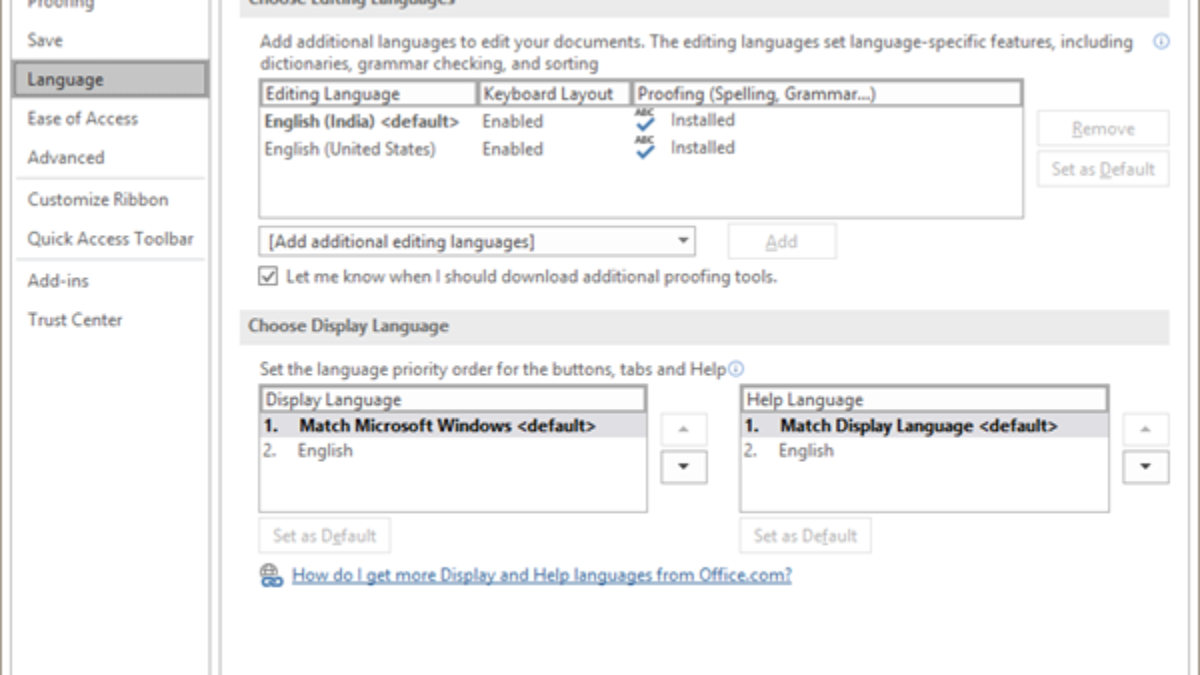Viewport: 1200px width, 675px height.
Task: Select 'English' in the Help Language list
Action: [x=806, y=451]
